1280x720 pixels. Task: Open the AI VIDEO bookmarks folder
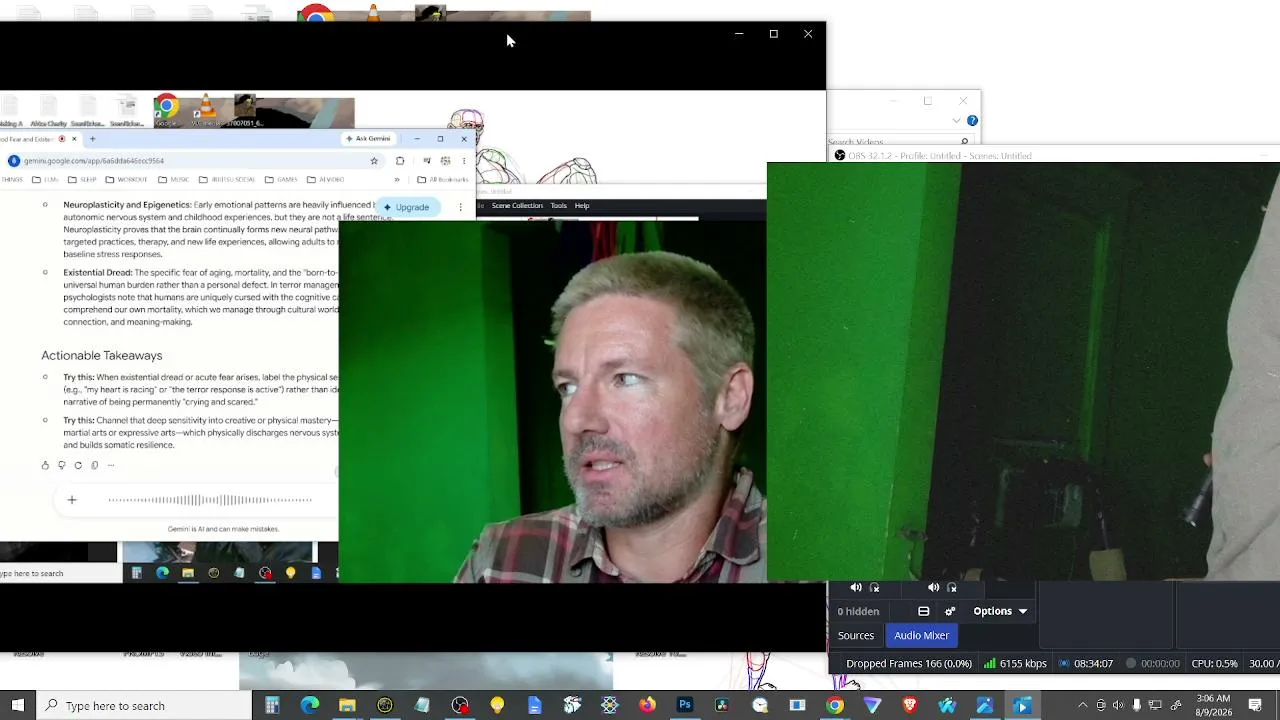coord(326,180)
